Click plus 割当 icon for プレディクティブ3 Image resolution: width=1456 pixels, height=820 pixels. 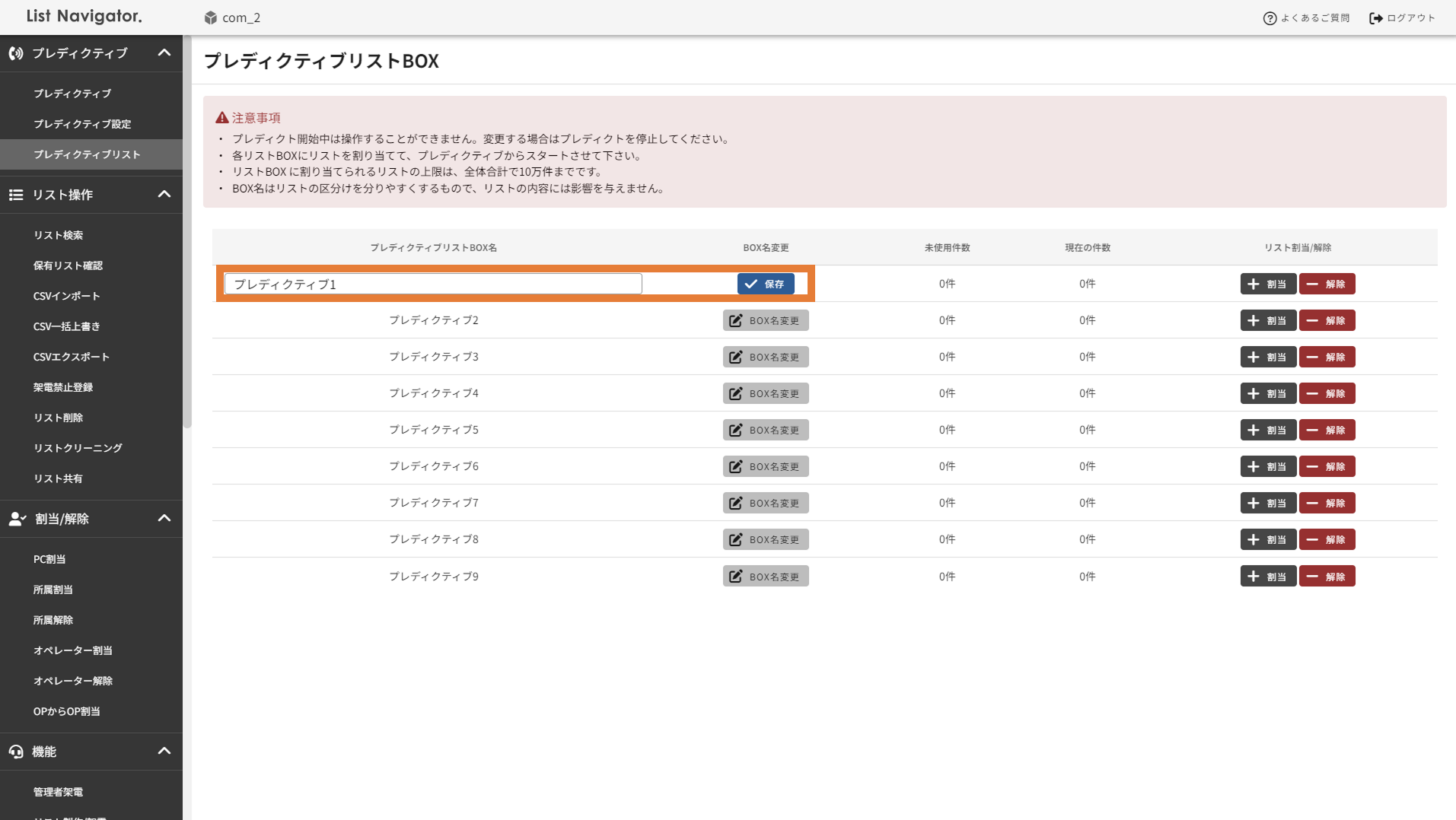[x=1254, y=357]
